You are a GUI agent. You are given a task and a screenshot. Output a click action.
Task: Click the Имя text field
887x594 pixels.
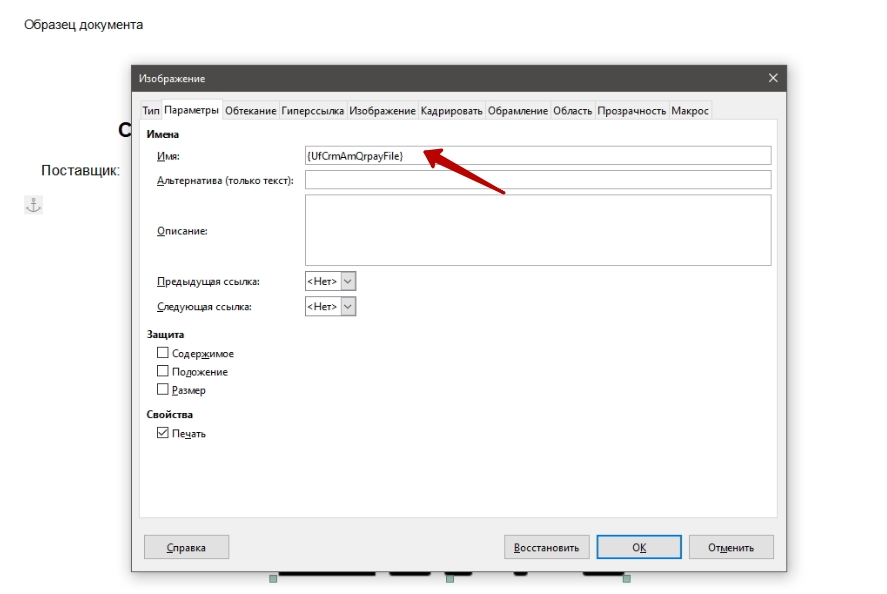pos(538,155)
